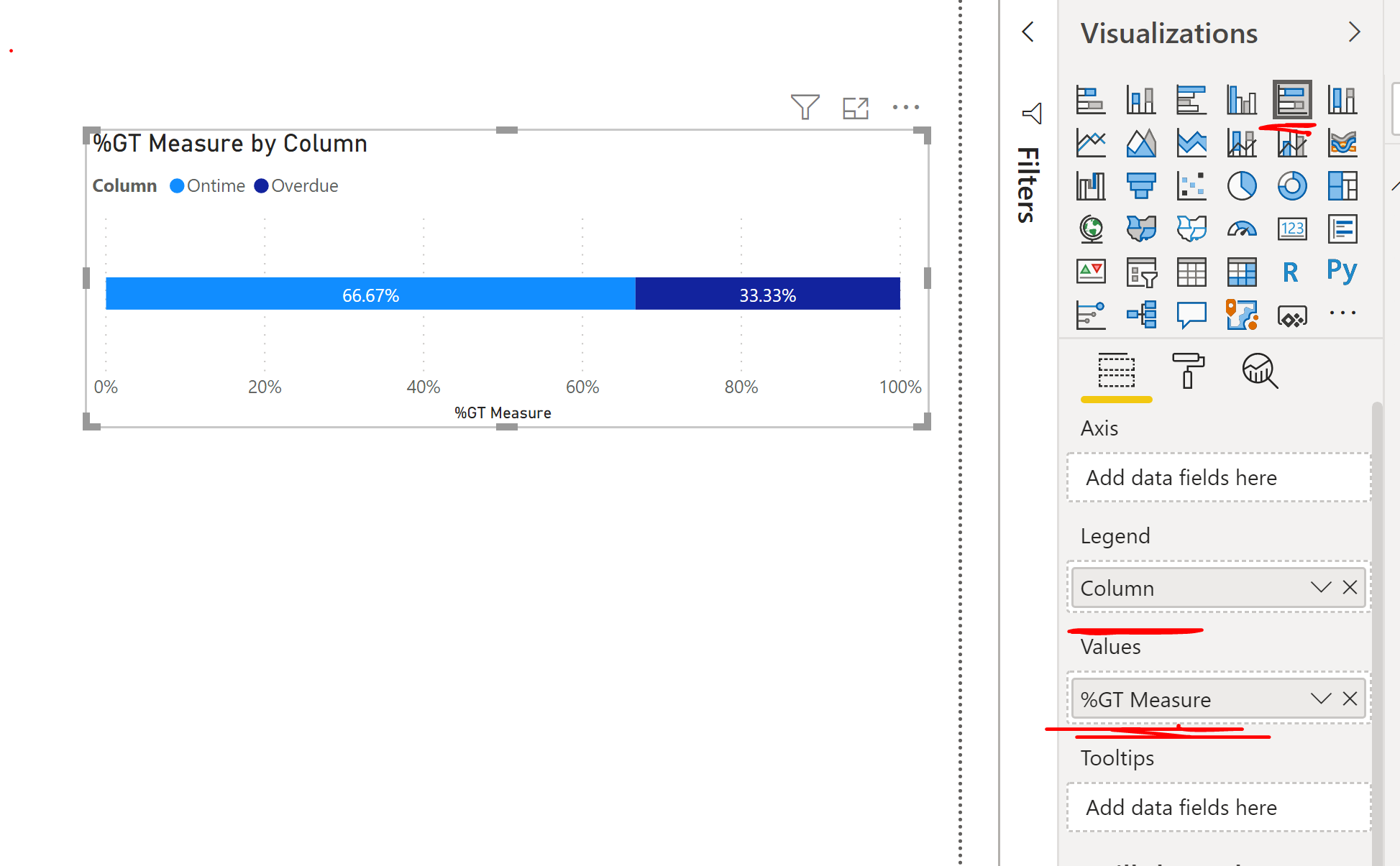
Task: Select the line chart visual
Action: [x=1091, y=143]
